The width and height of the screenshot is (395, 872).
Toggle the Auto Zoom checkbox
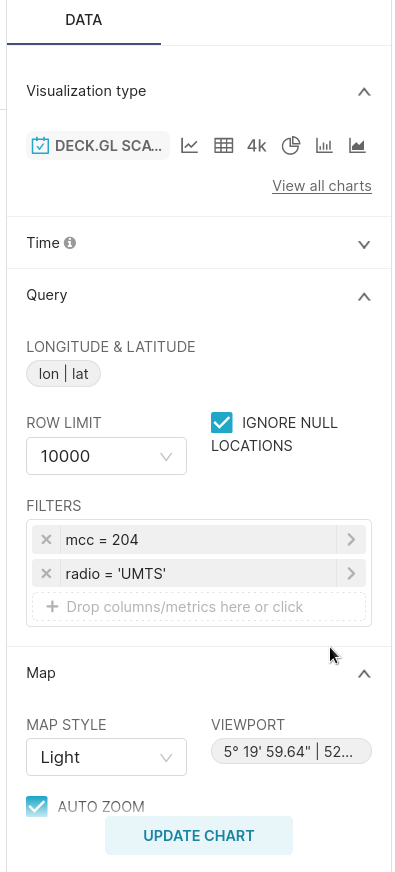click(x=37, y=806)
